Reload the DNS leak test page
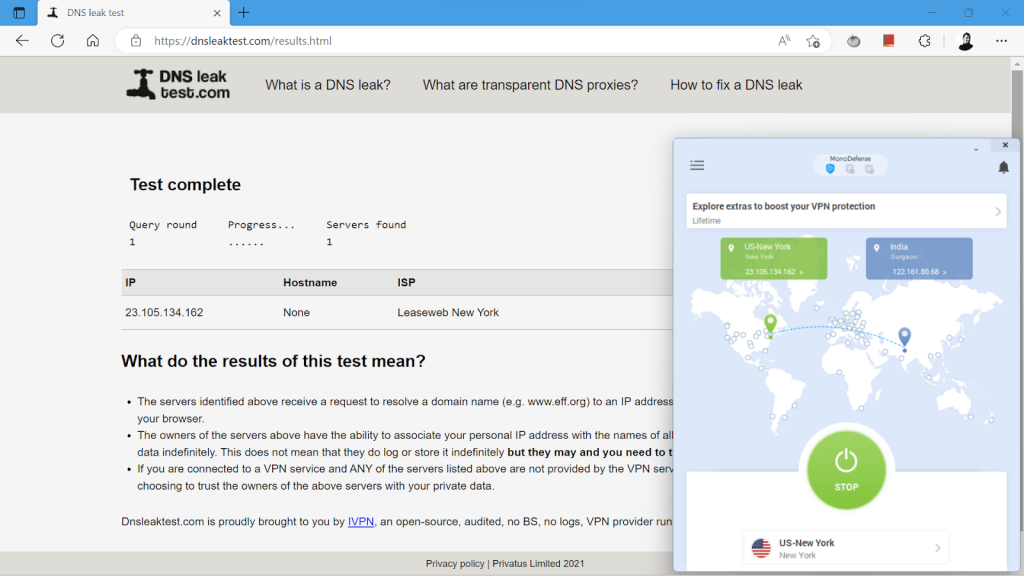 pyautogui.click(x=57, y=40)
